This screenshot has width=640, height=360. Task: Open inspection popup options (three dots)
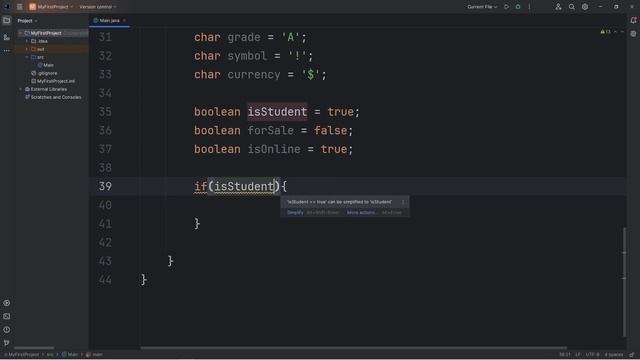click(x=403, y=202)
